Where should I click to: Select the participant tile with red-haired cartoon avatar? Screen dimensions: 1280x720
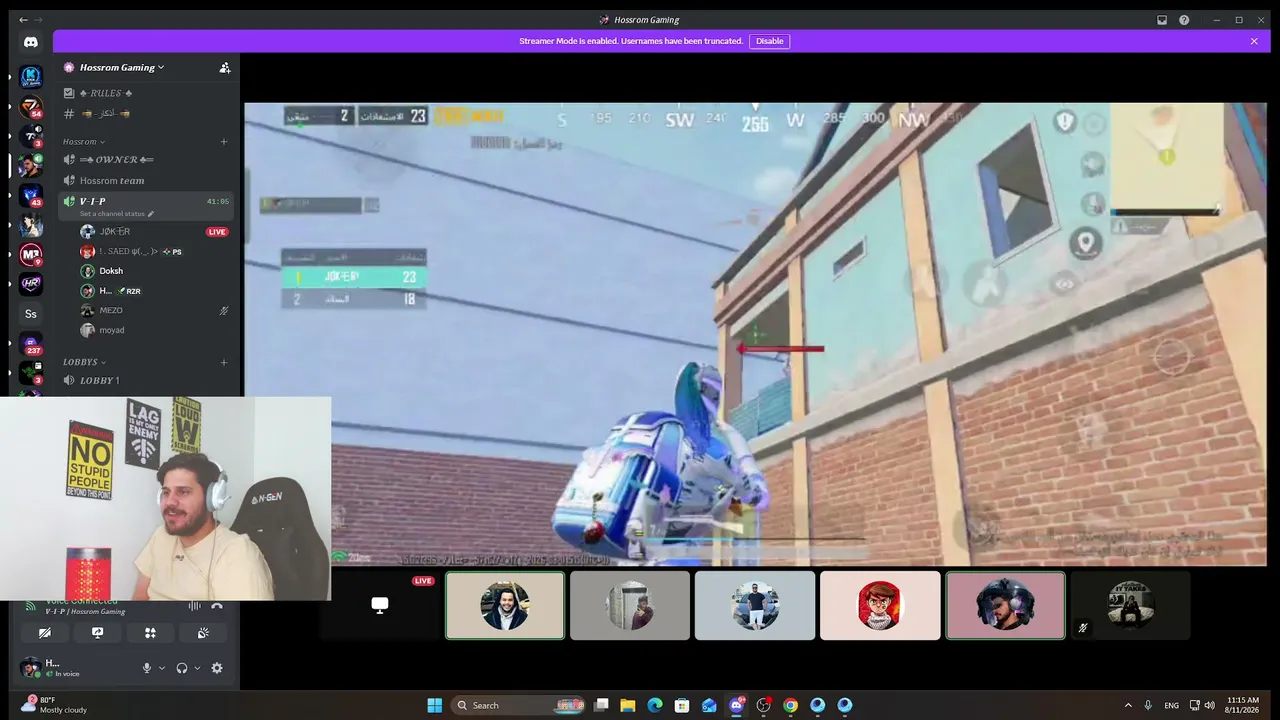tap(880, 605)
